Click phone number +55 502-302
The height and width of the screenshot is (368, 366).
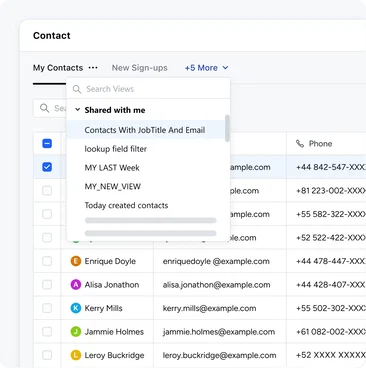(331, 308)
